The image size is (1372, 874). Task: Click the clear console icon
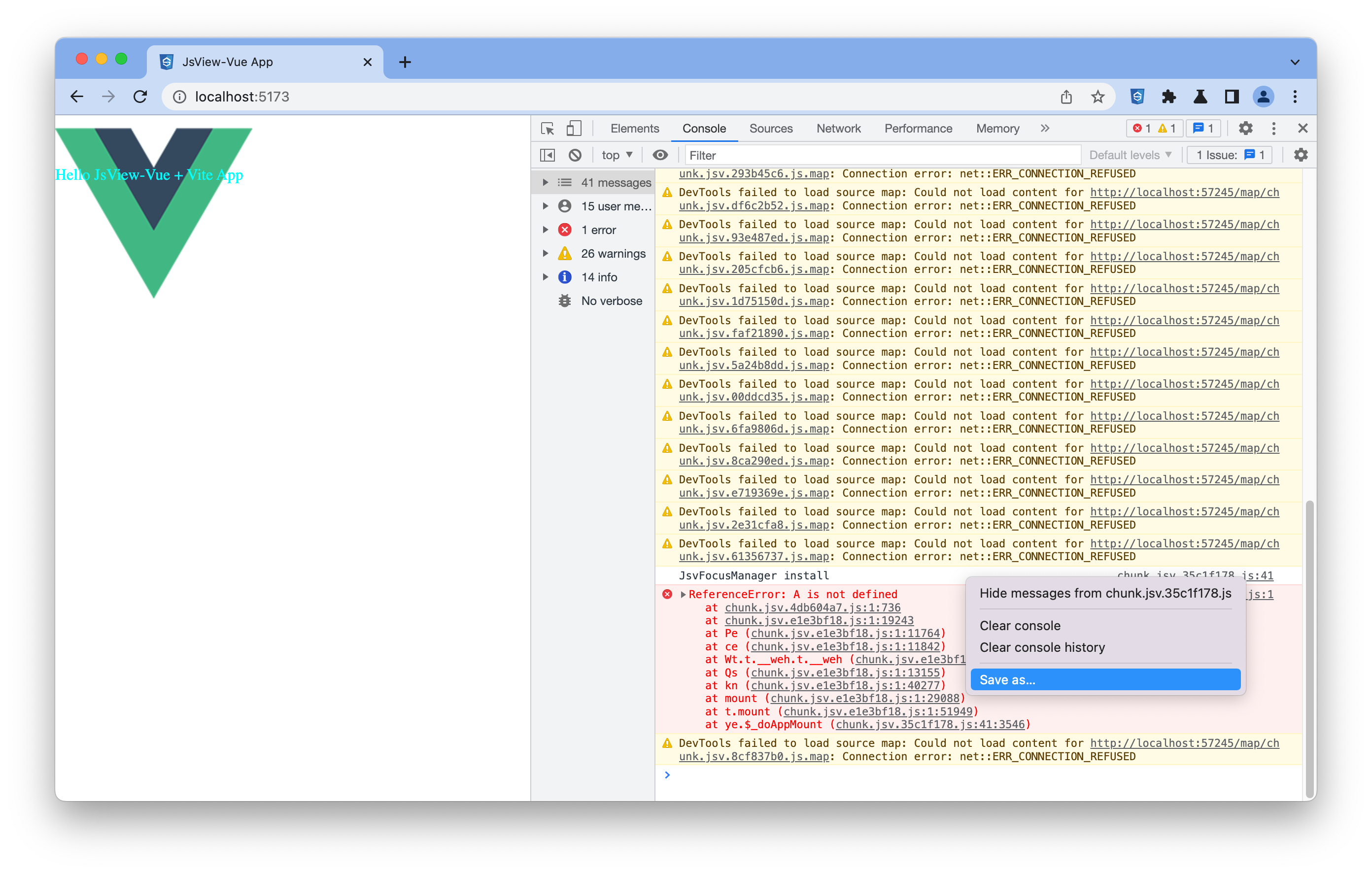coord(575,155)
